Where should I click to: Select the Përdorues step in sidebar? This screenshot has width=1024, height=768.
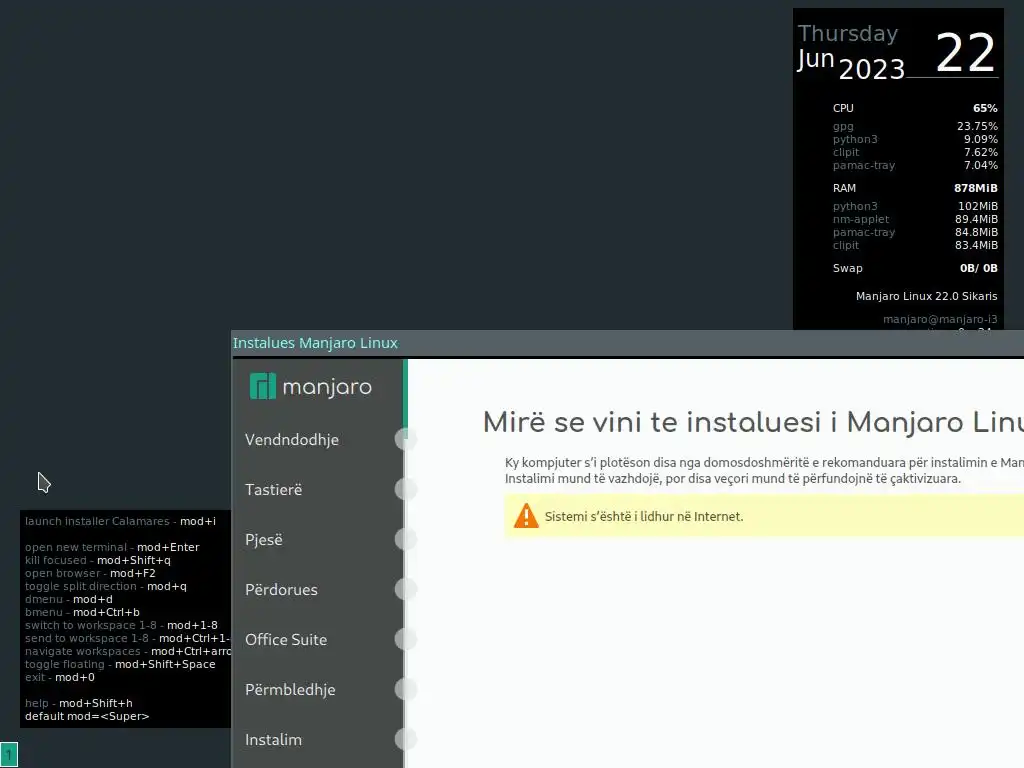[281, 590]
